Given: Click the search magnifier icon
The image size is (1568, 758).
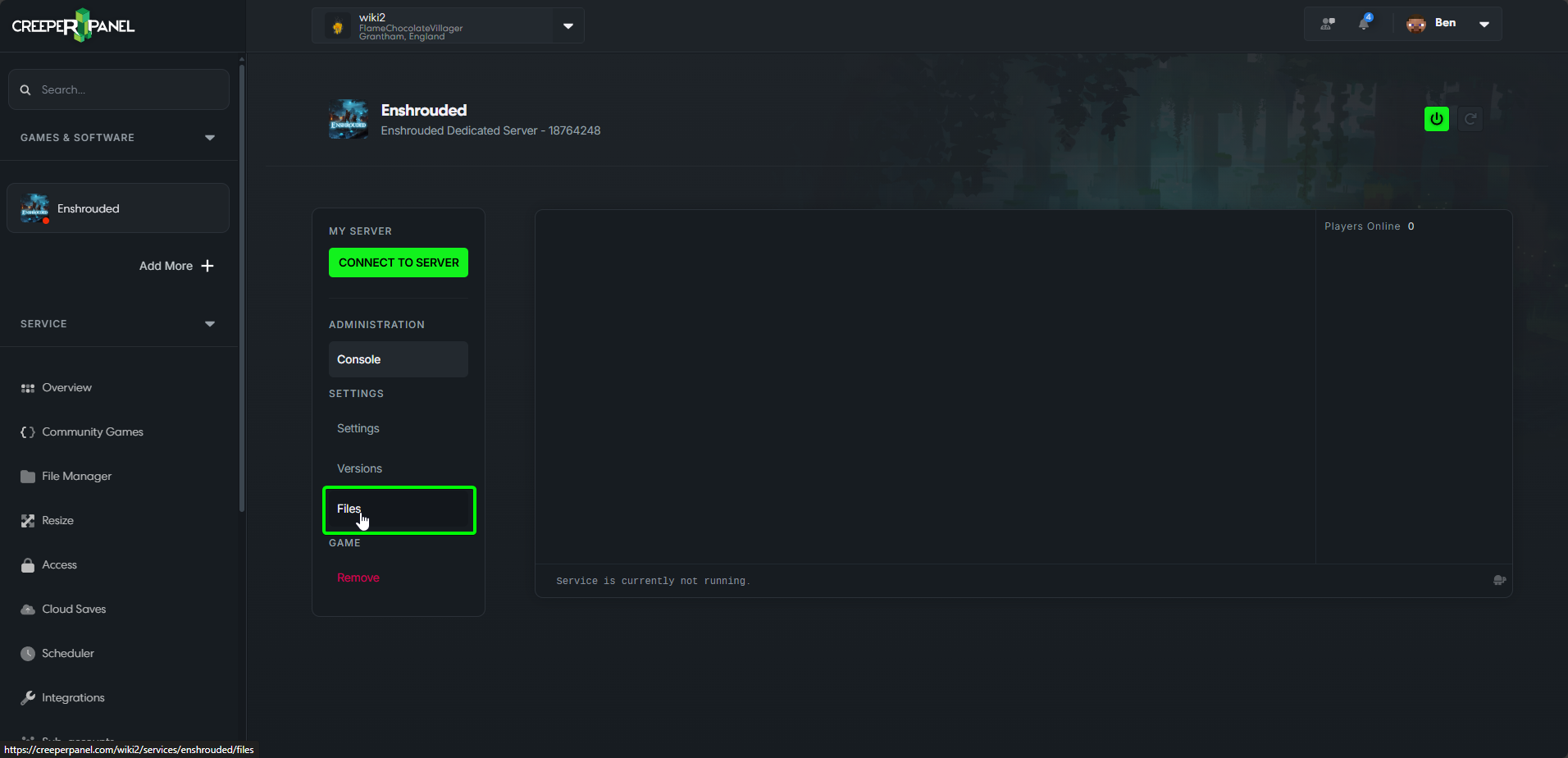Looking at the screenshot, I should coord(25,89).
